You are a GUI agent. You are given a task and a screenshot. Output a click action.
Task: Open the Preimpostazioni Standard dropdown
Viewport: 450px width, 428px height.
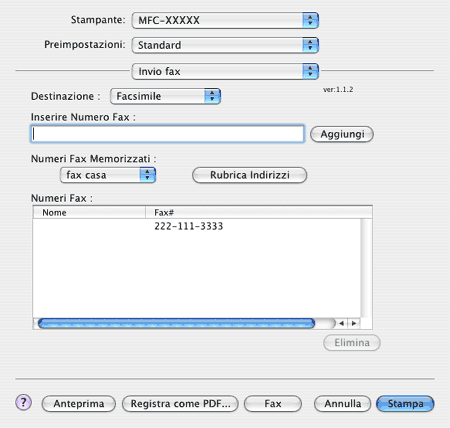coord(225,45)
